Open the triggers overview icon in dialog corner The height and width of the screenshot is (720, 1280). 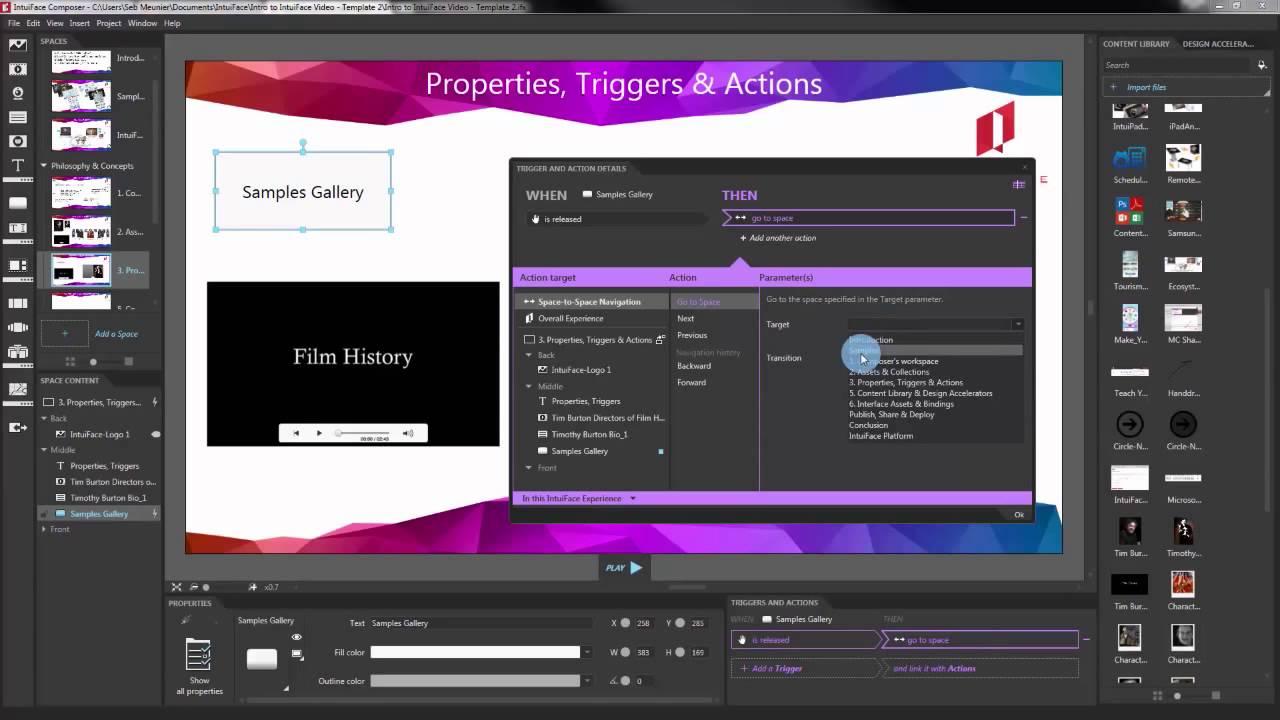coord(1019,184)
